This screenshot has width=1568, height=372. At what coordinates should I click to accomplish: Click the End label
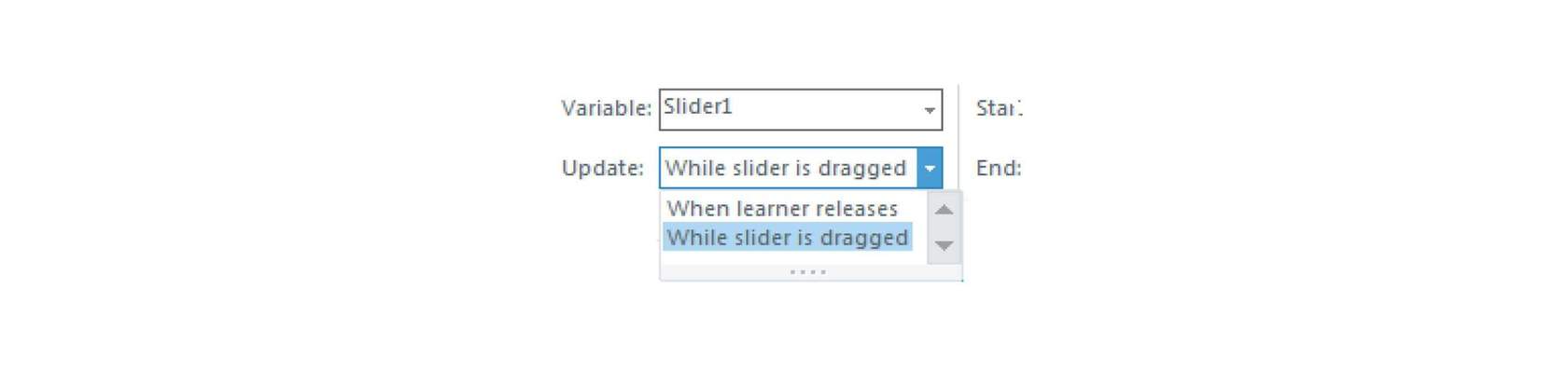tap(999, 168)
